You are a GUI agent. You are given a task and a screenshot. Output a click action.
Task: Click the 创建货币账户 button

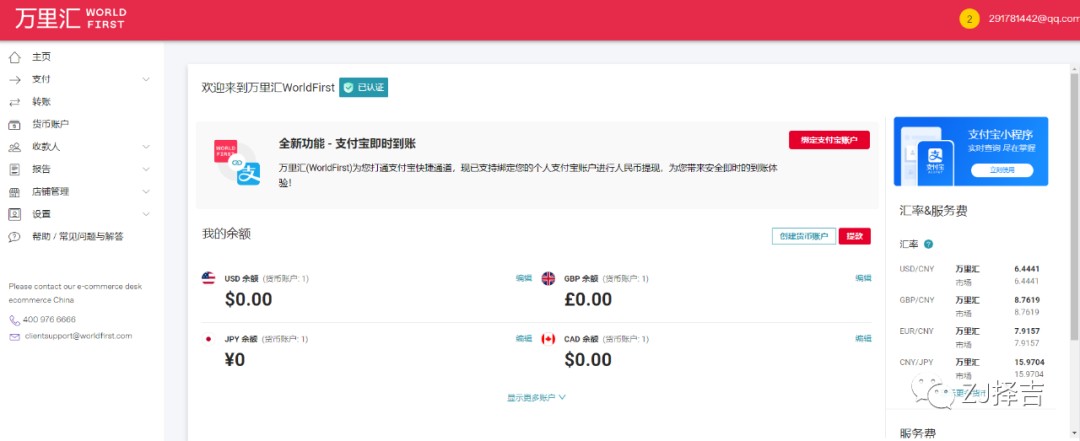804,236
